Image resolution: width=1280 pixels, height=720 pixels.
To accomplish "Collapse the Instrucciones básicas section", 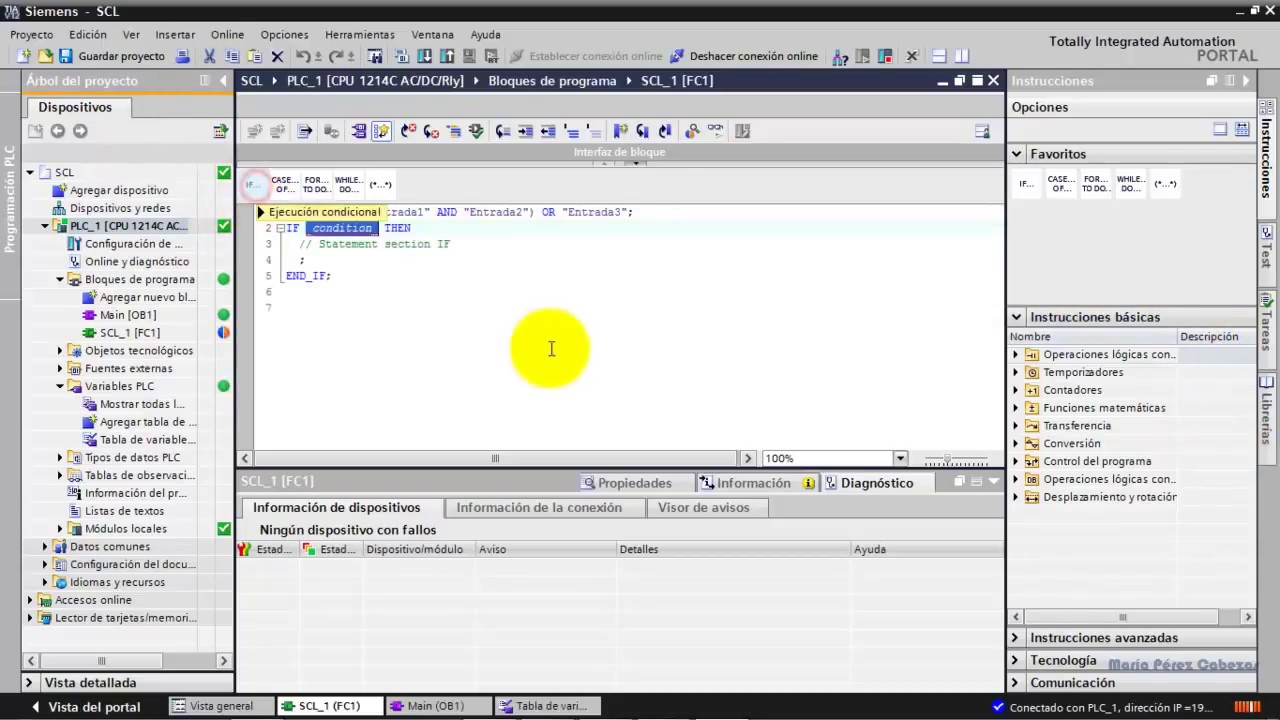I will [x=1017, y=317].
